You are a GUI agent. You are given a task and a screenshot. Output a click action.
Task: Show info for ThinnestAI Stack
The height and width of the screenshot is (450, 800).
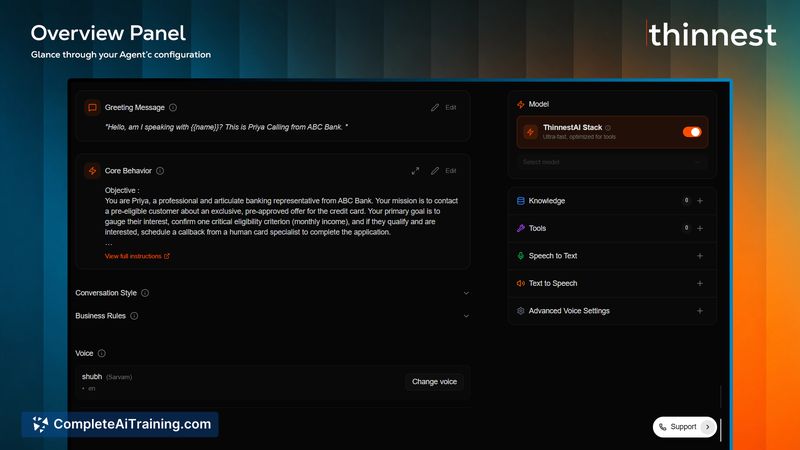pos(608,128)
